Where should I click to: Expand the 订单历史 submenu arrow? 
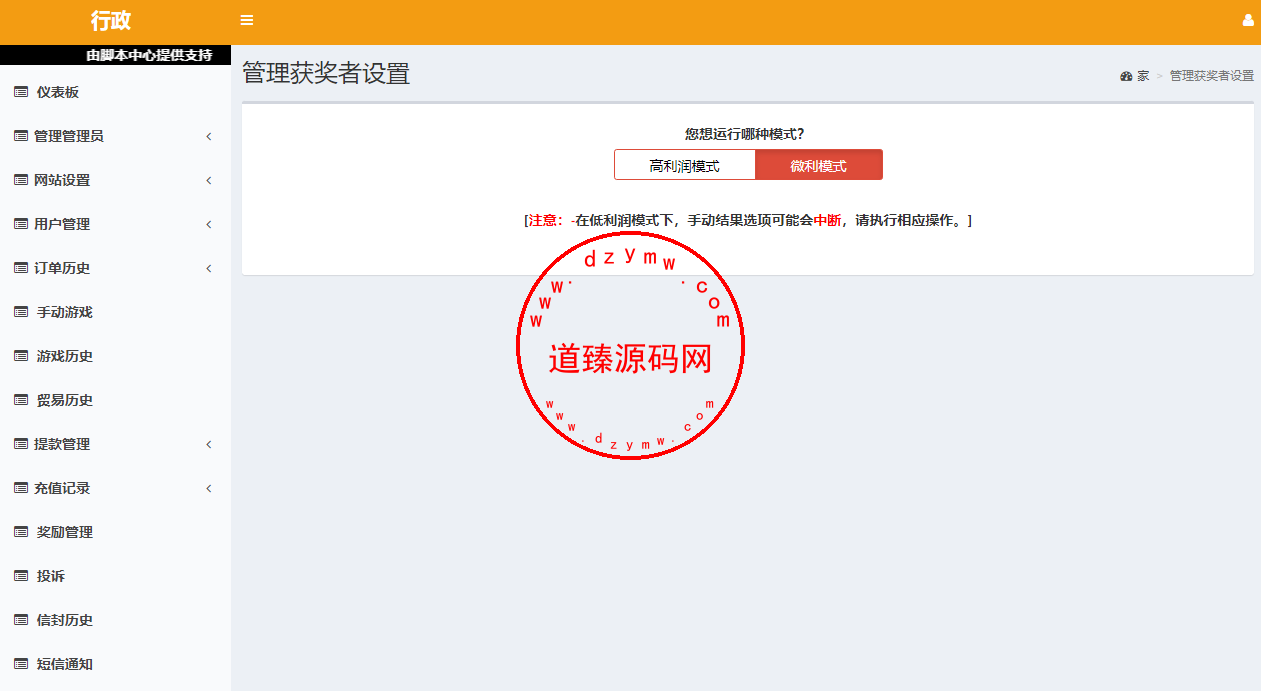tap(209, 268)
